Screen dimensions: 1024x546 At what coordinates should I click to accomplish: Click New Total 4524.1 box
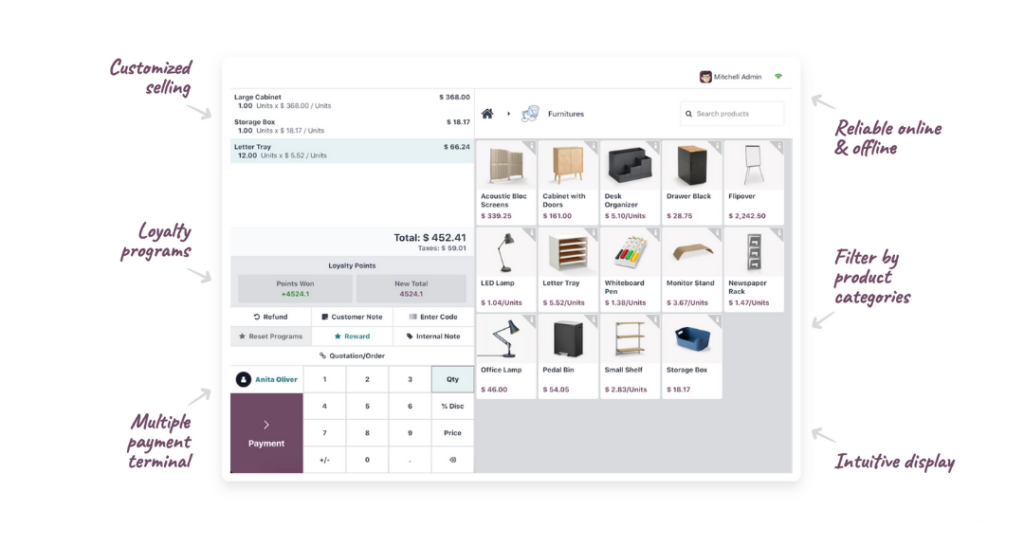point(411,289)
